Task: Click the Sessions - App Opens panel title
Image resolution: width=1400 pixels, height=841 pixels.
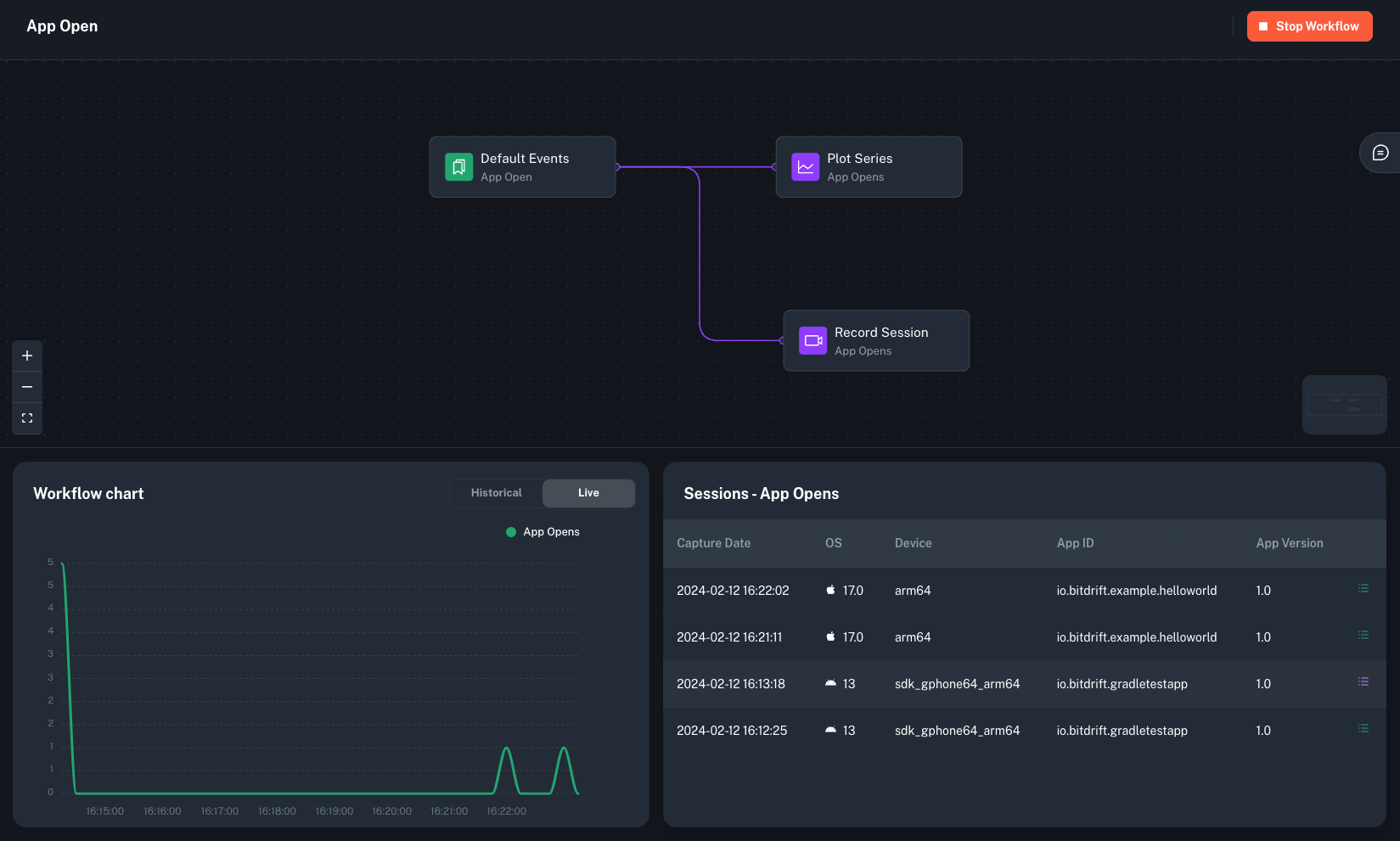Action: pyautogui.click(x=761, y=492)
